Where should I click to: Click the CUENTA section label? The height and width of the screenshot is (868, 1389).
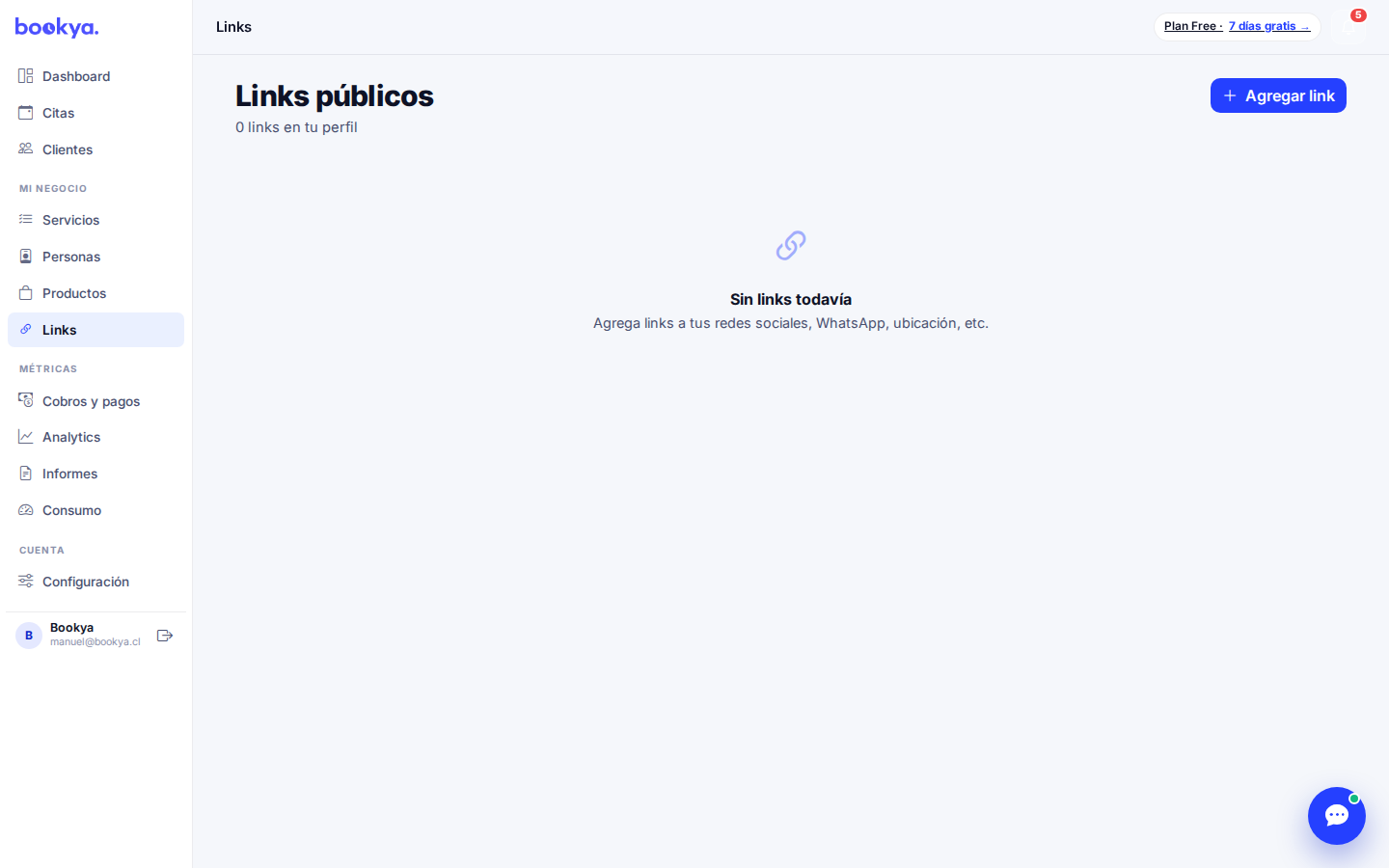pyautogui.click(x=41, y=551)
